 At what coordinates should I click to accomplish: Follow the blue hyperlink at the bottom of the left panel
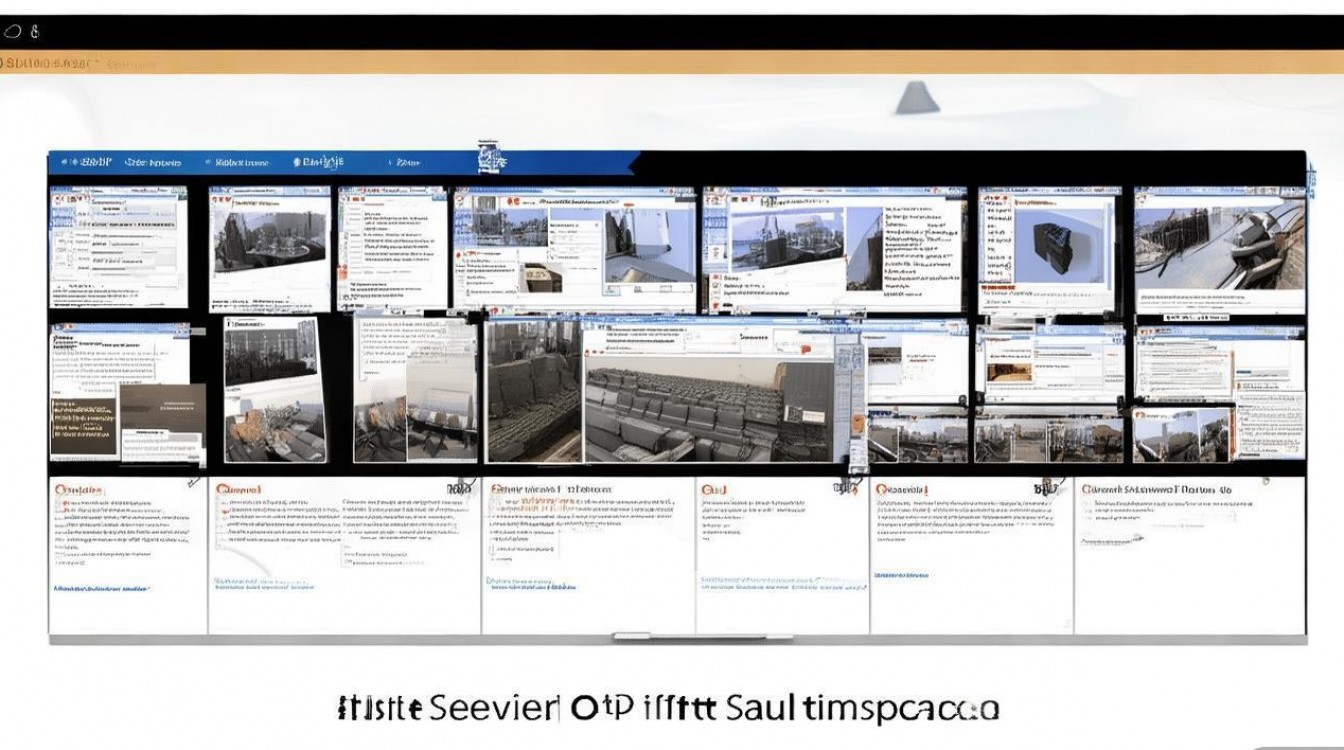[101, 587]
